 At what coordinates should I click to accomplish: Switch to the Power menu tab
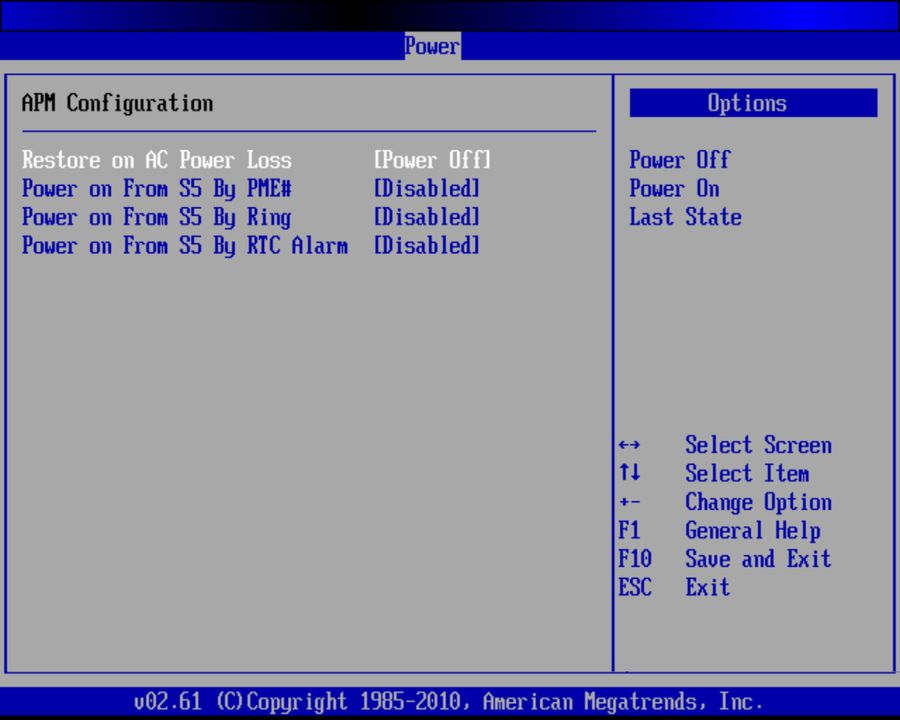(431, 46)
